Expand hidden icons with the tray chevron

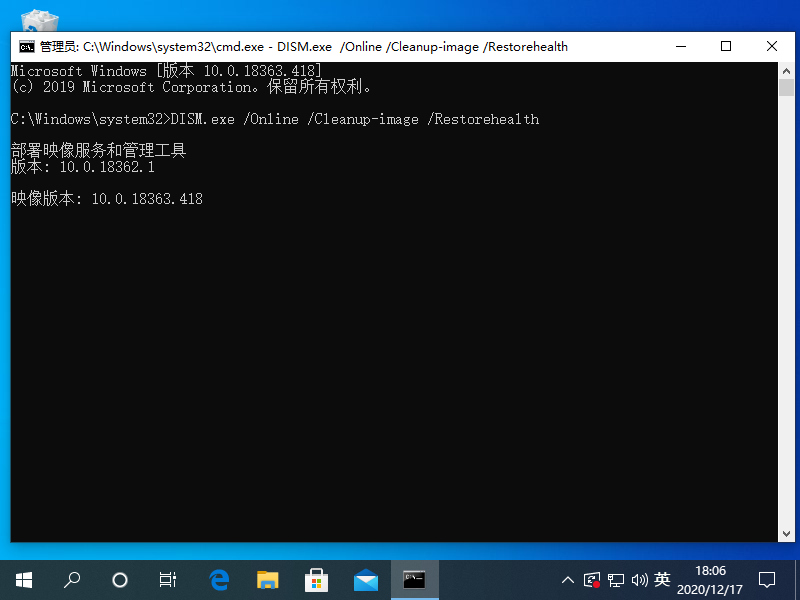pyautogui.click(x=567, y=579)
